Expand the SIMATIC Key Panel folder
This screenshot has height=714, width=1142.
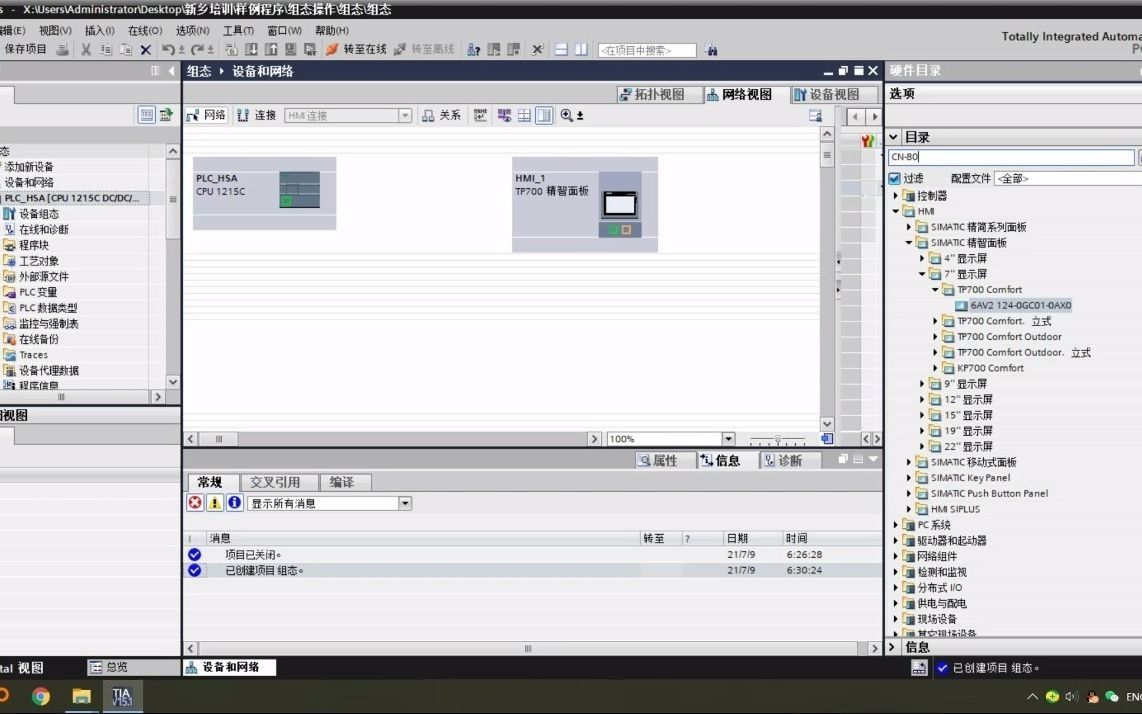tap(909, 477)
